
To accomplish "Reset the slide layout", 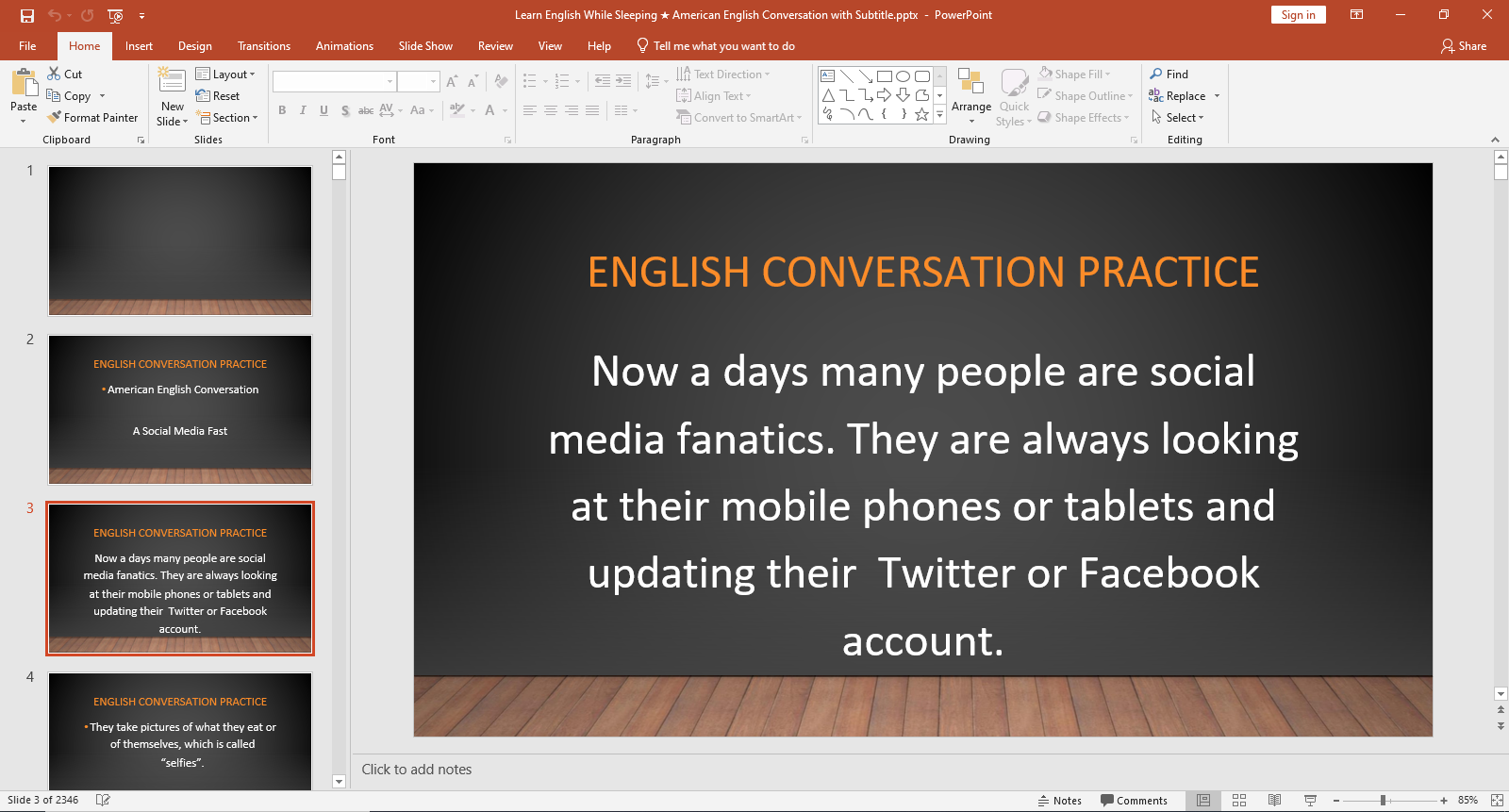I will click(218, 95).
